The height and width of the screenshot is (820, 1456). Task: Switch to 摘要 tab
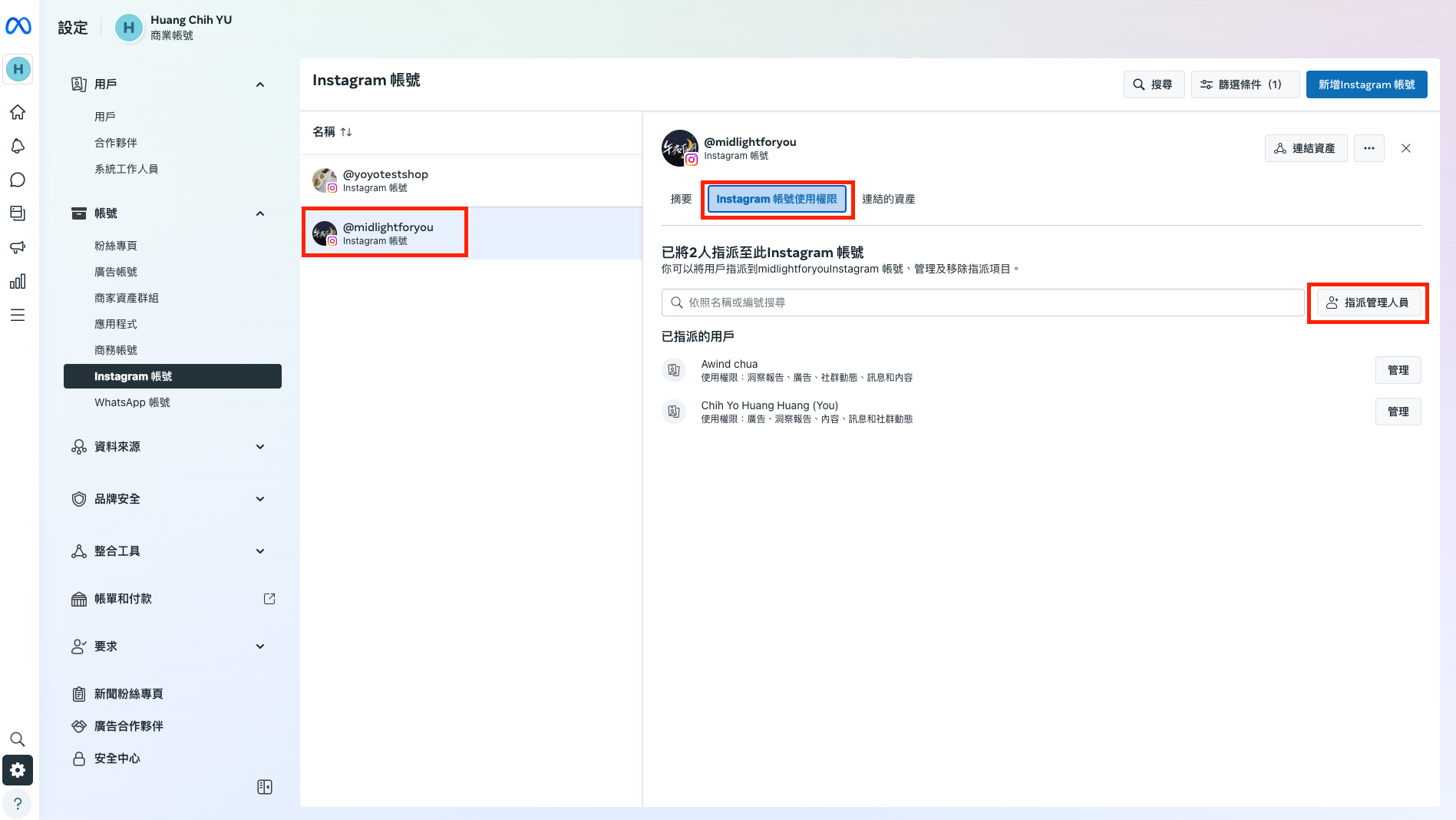tap(682, 199)
